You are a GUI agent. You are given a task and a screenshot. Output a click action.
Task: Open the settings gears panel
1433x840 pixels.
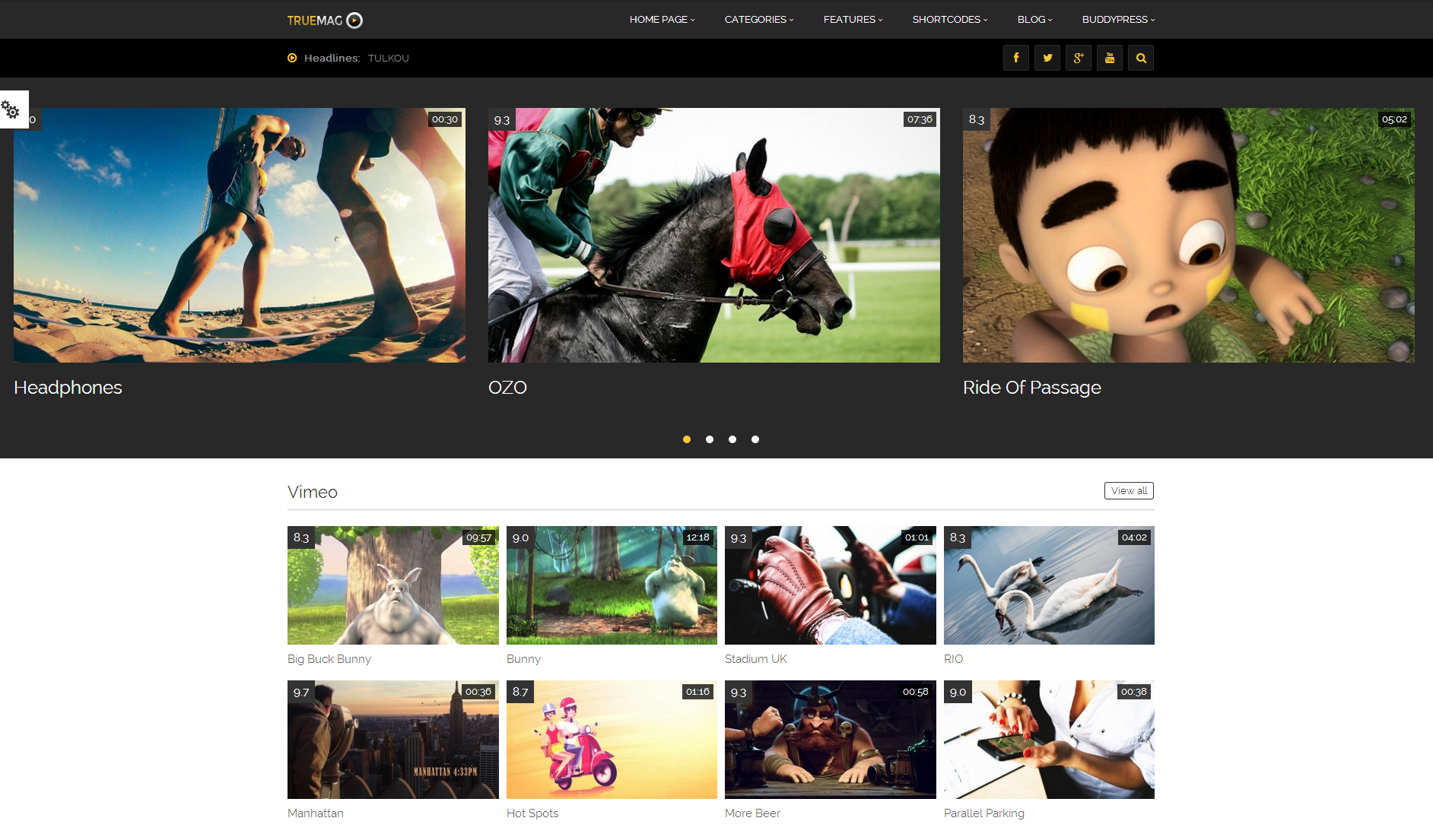[11, 109]
